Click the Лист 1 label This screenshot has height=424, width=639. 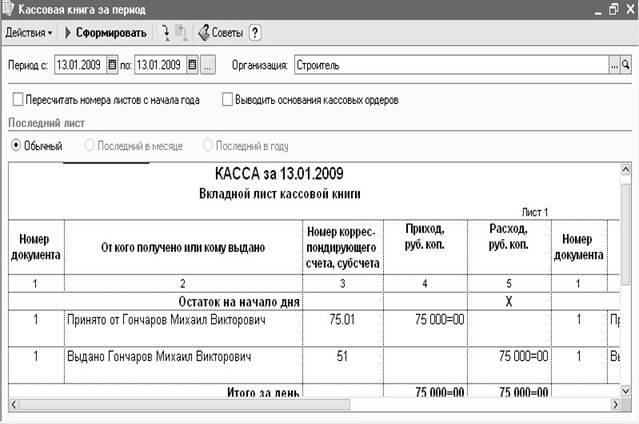pos(535,212)
